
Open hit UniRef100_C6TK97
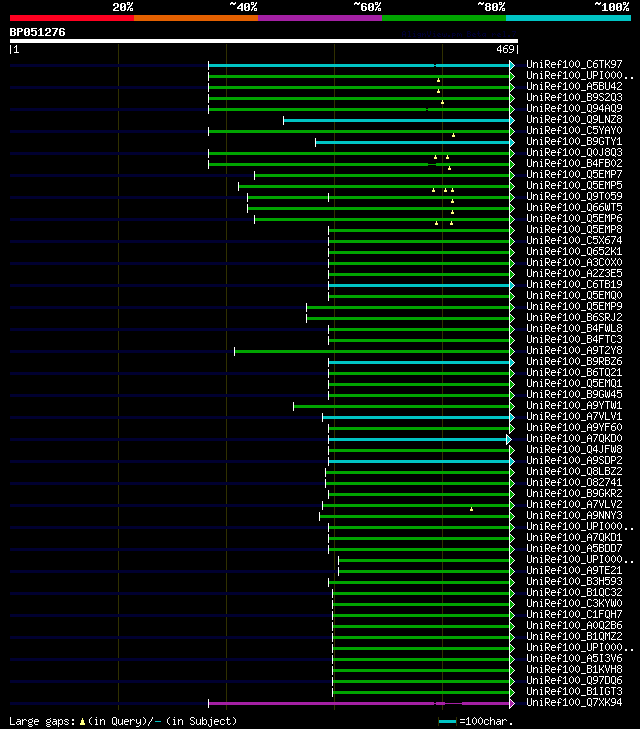point(574,64)
